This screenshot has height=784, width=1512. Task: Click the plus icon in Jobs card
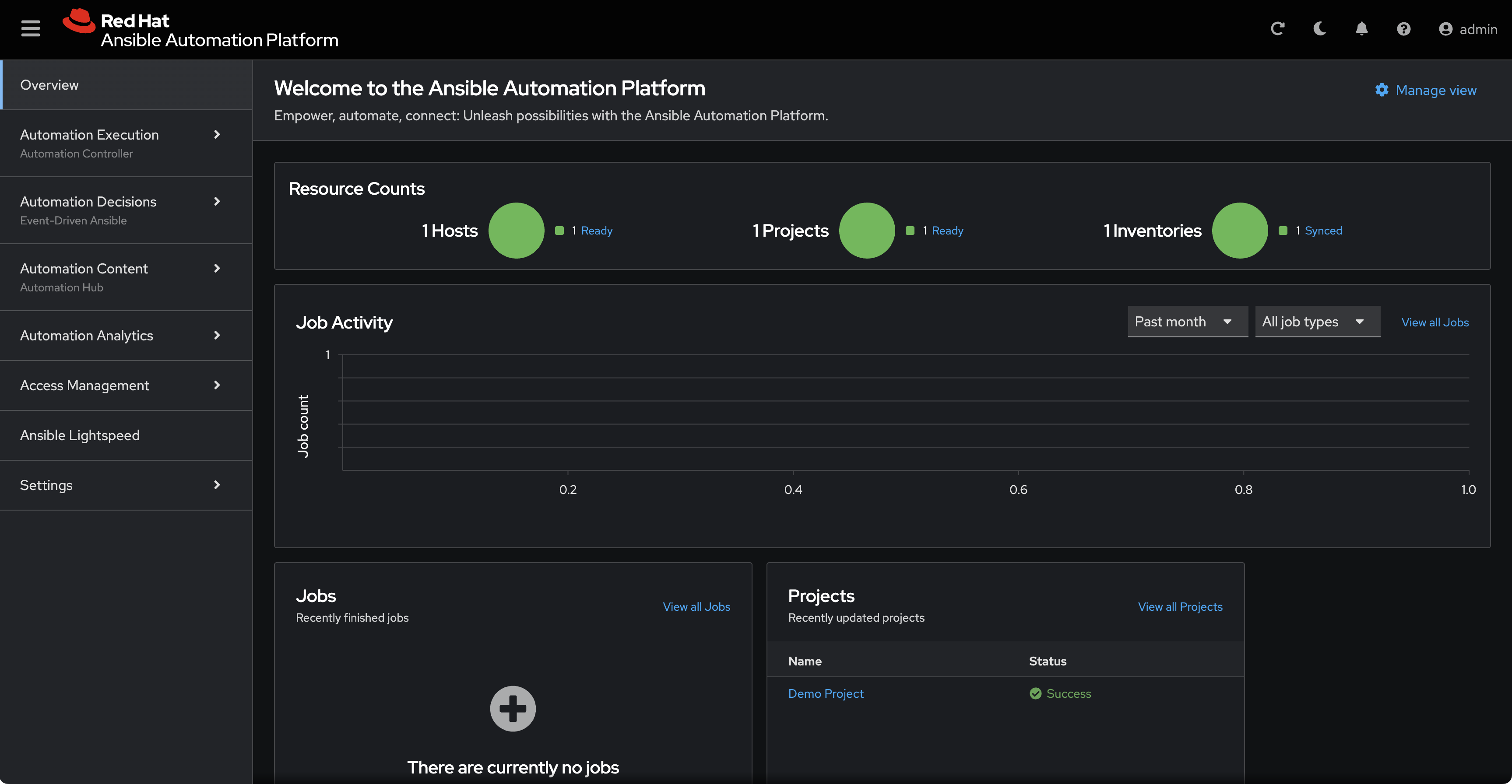tap(513, 708)
